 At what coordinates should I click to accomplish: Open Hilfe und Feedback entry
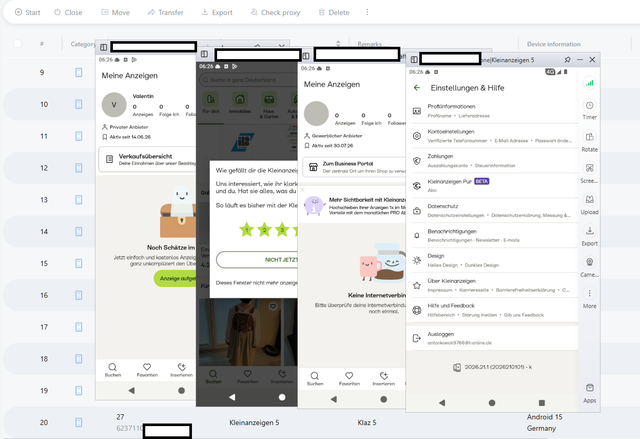click(492, 310)
